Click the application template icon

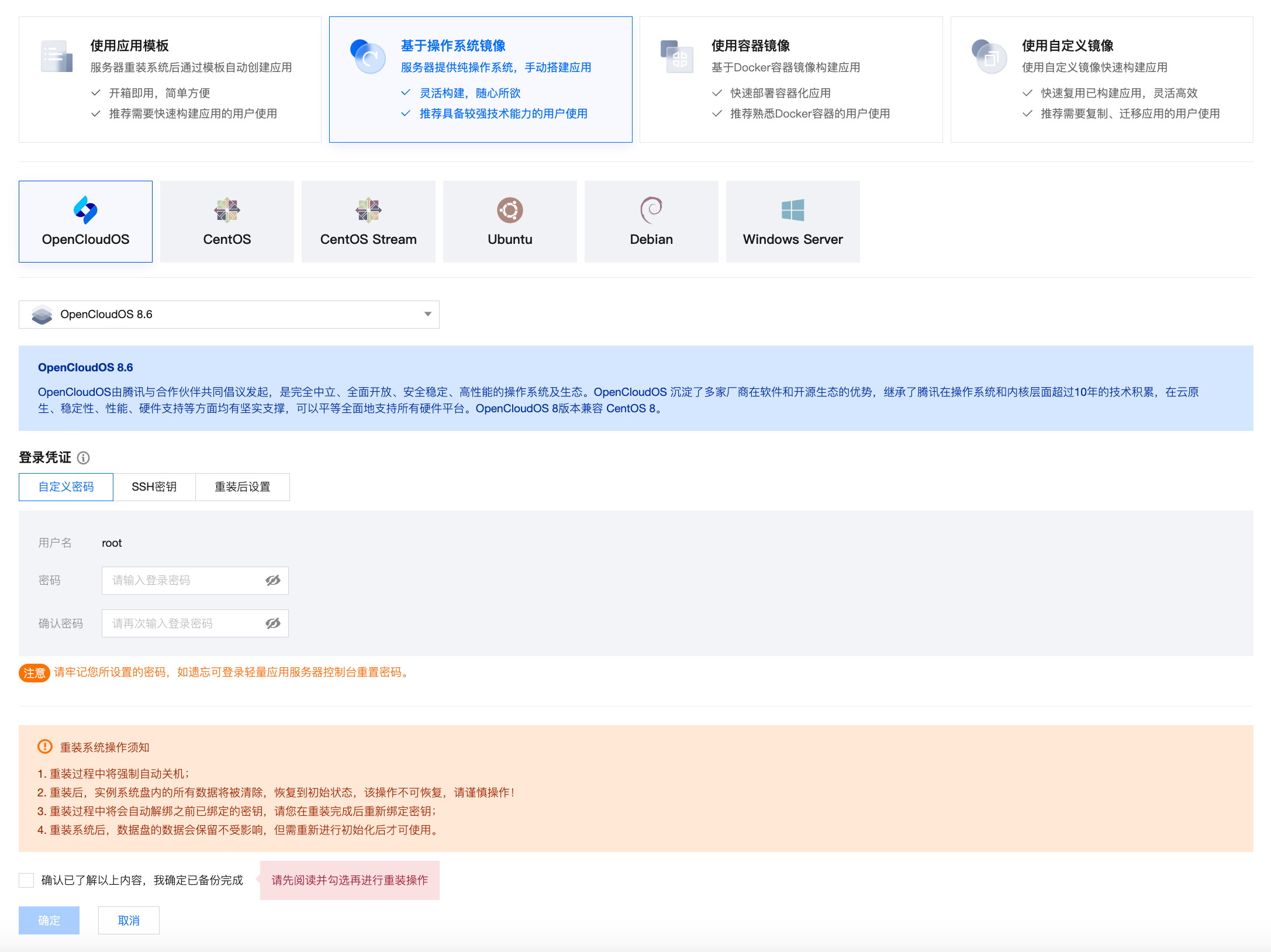point(57,57)
